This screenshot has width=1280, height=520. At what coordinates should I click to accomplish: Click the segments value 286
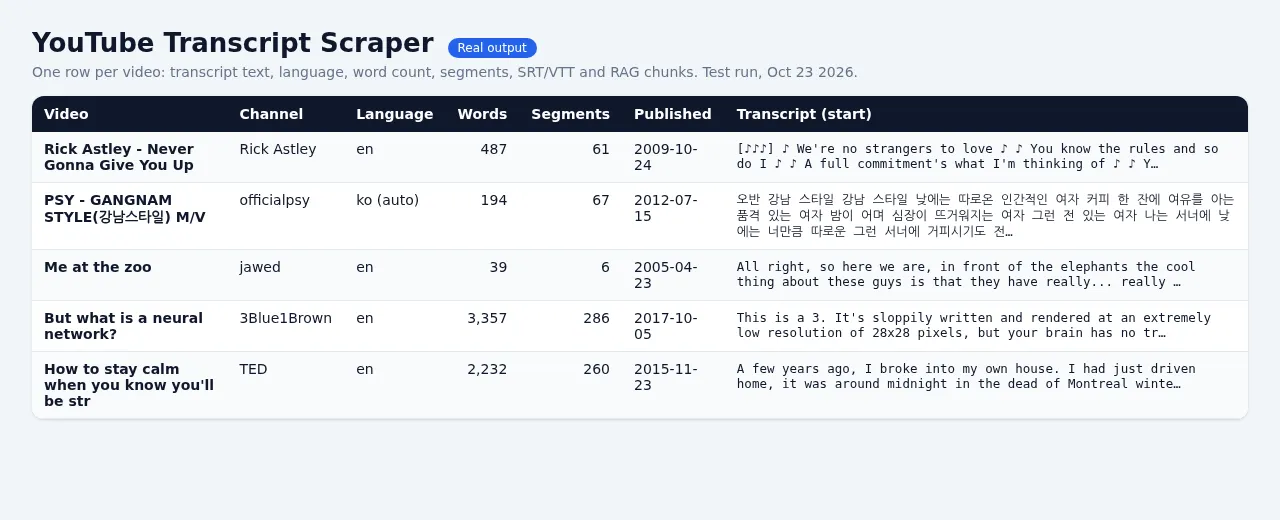[x=596, y=318]
